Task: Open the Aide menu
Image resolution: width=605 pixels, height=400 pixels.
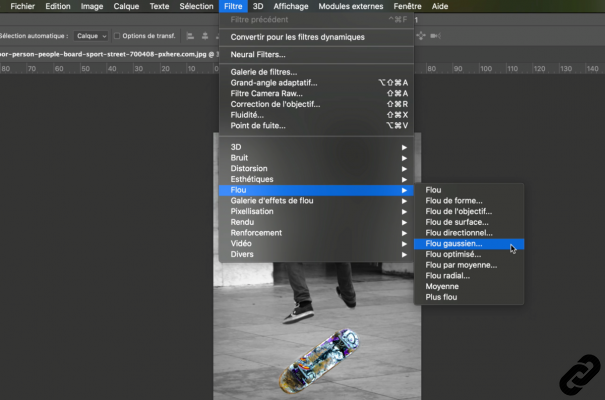Action: [x=440, y=6]
